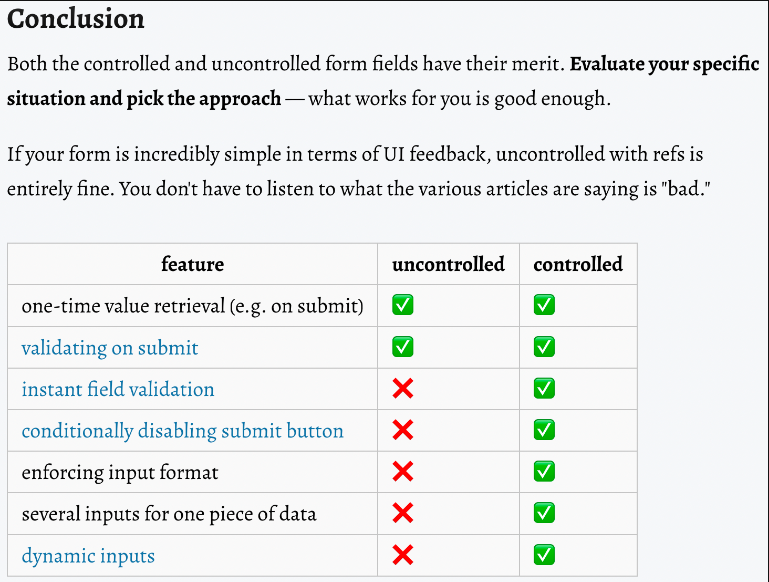Follow 'conditionally disabling submit button' link
This screenshot has height=582, width=769.
182,431
